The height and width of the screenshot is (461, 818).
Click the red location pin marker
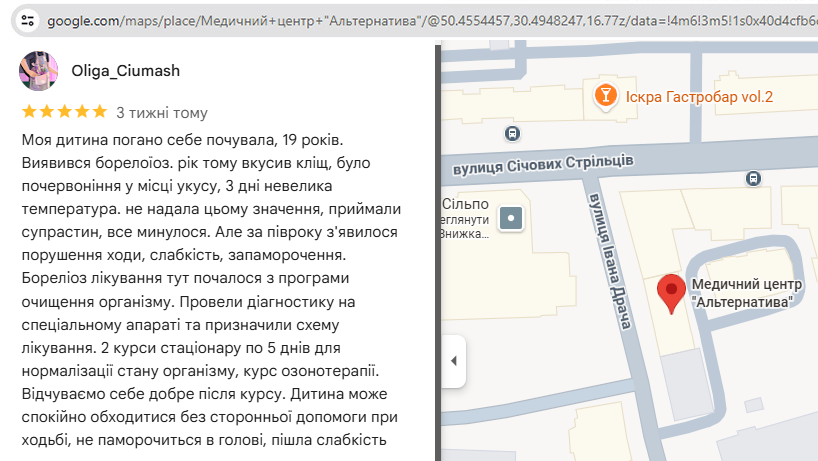coord(670,293)
